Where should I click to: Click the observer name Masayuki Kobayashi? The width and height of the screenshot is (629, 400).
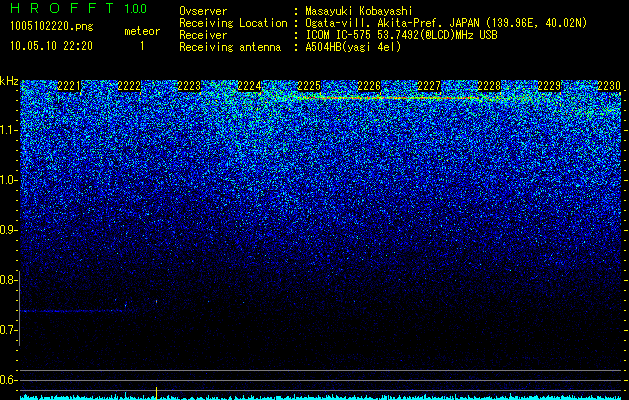tap(359, 11)
